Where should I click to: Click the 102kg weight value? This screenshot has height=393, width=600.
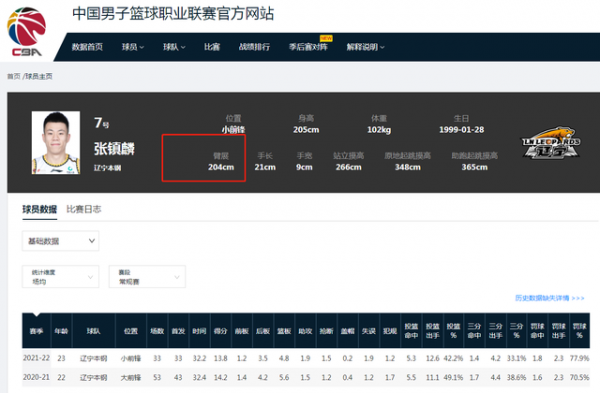(379, 130)
